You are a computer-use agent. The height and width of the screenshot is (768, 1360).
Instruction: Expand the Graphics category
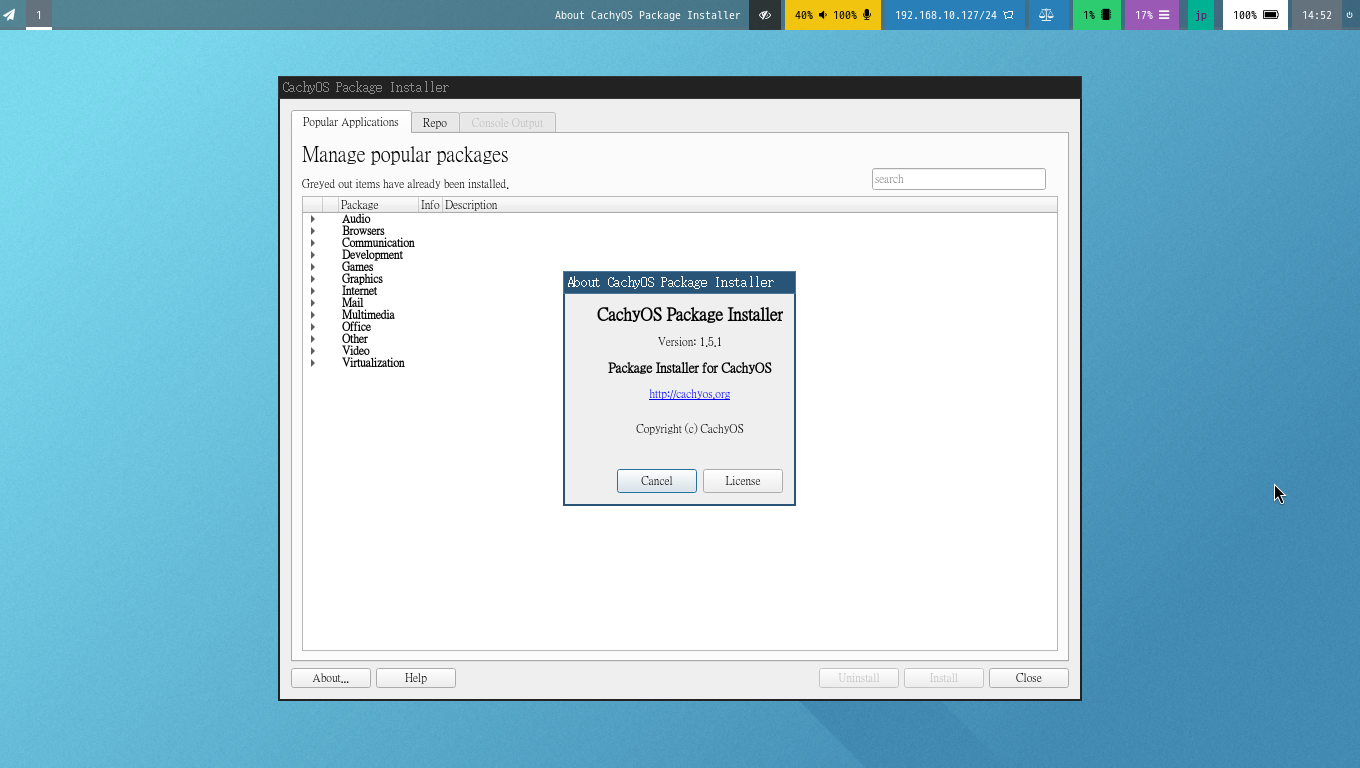(313, 279)
